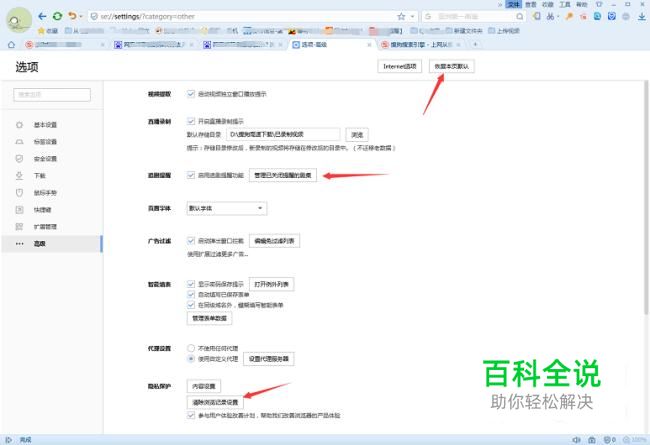Image resolution: width=650 pixels, height=445 pixels.
Task: Toggle the user experience improvement plan checkbox
Action: 191,415
